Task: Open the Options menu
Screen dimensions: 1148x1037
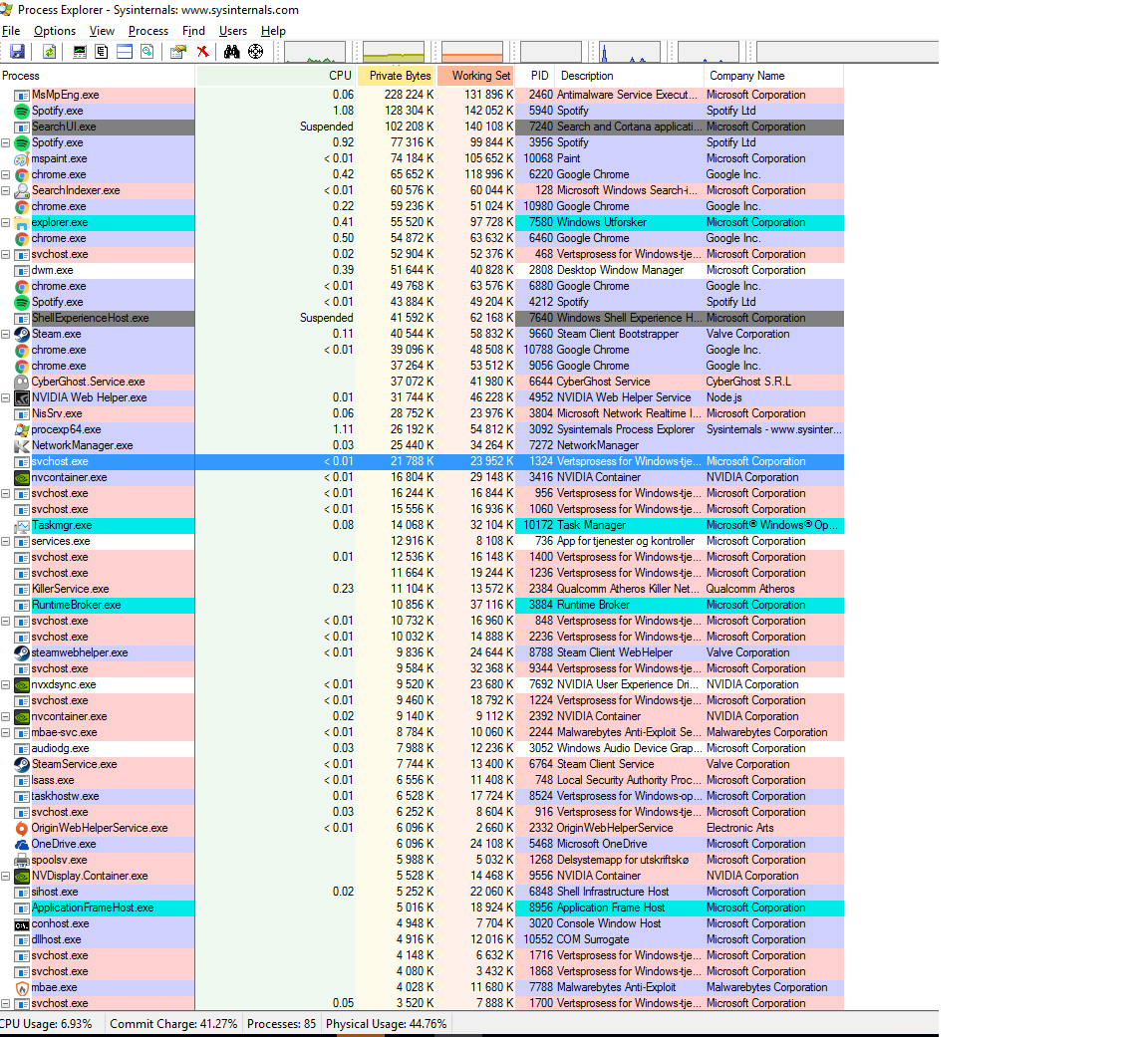Action: point(55,31)
